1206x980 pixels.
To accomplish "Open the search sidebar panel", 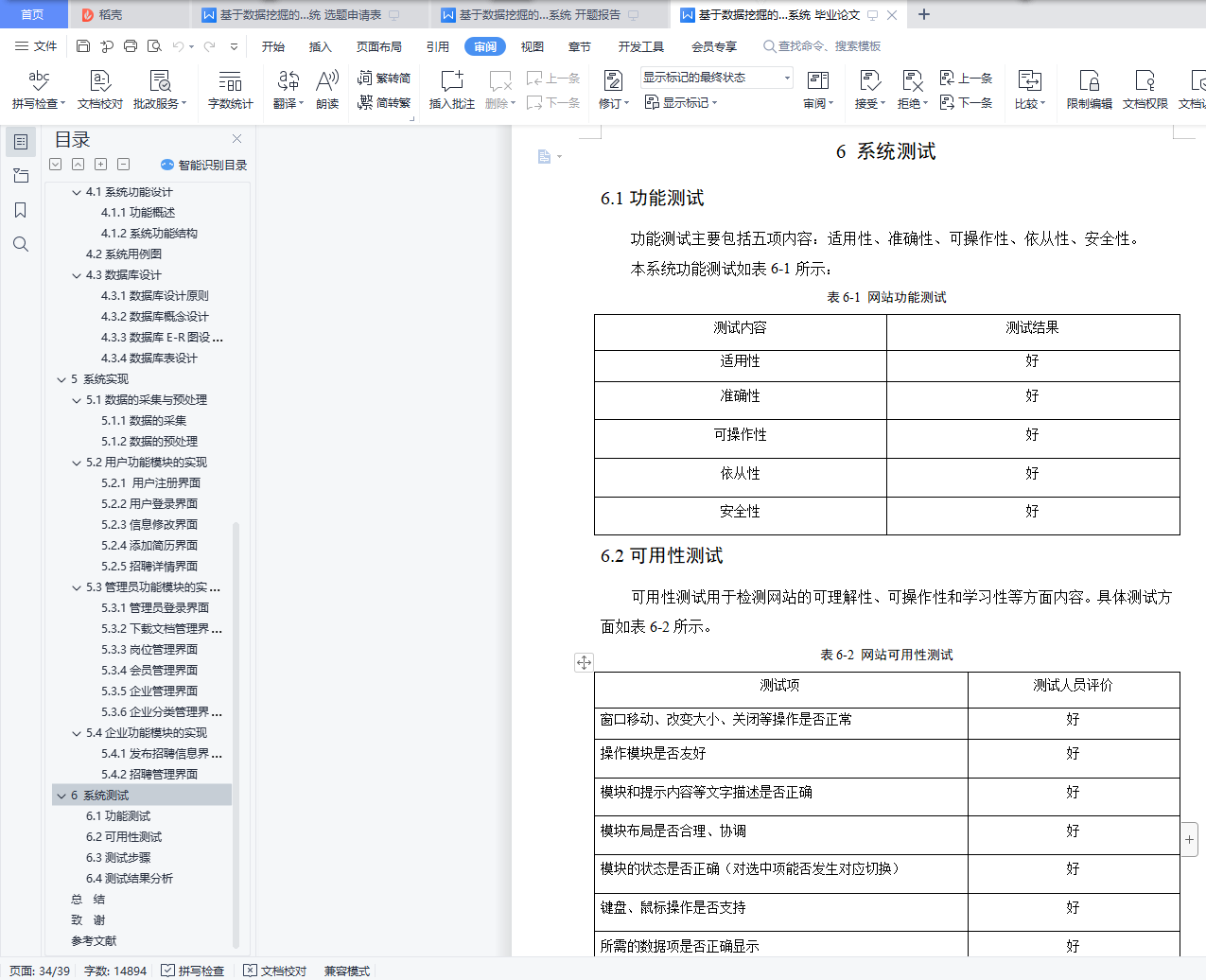I will (x=21, y=244).
